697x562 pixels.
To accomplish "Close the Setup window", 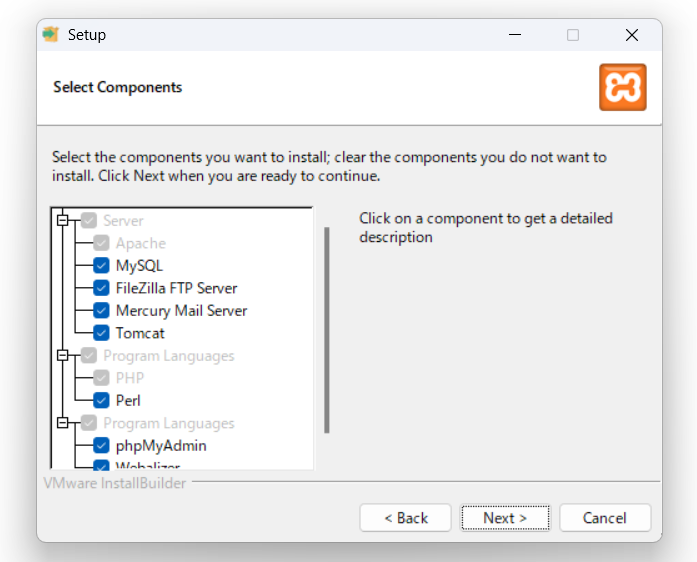I will 631,35.
